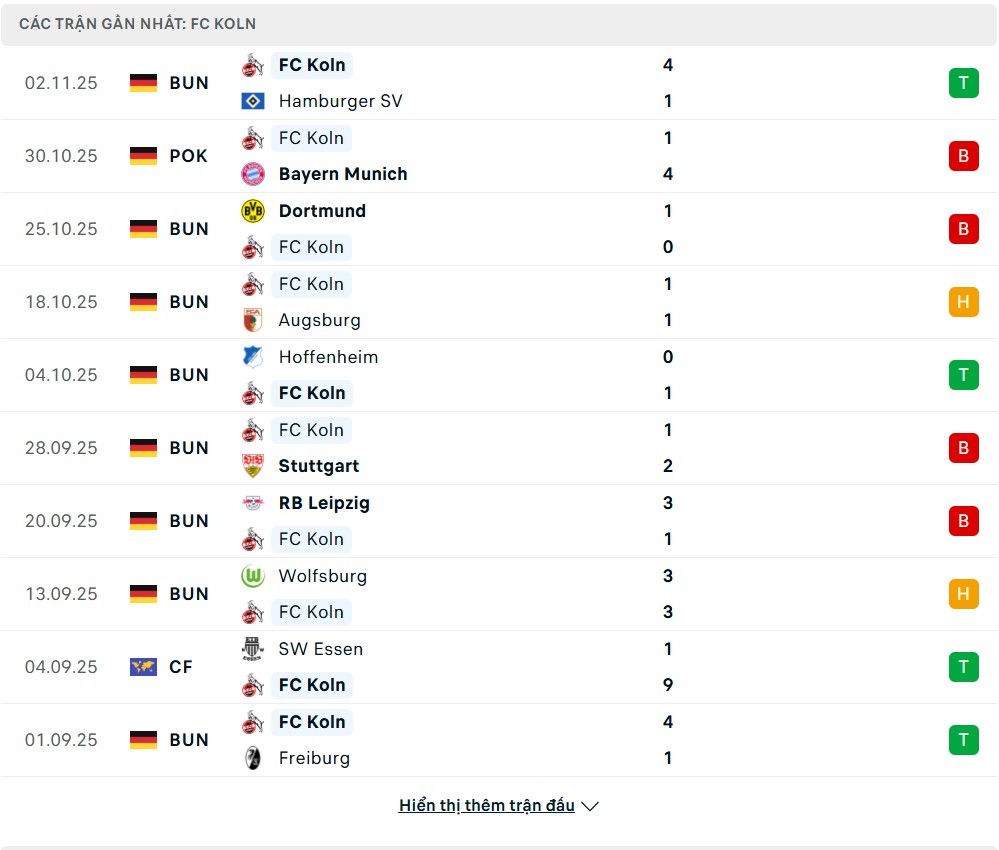This screenshot has width=999, height=850.
Task: Click red B result badge for Bayern match
Action: [x=963, y=156]
